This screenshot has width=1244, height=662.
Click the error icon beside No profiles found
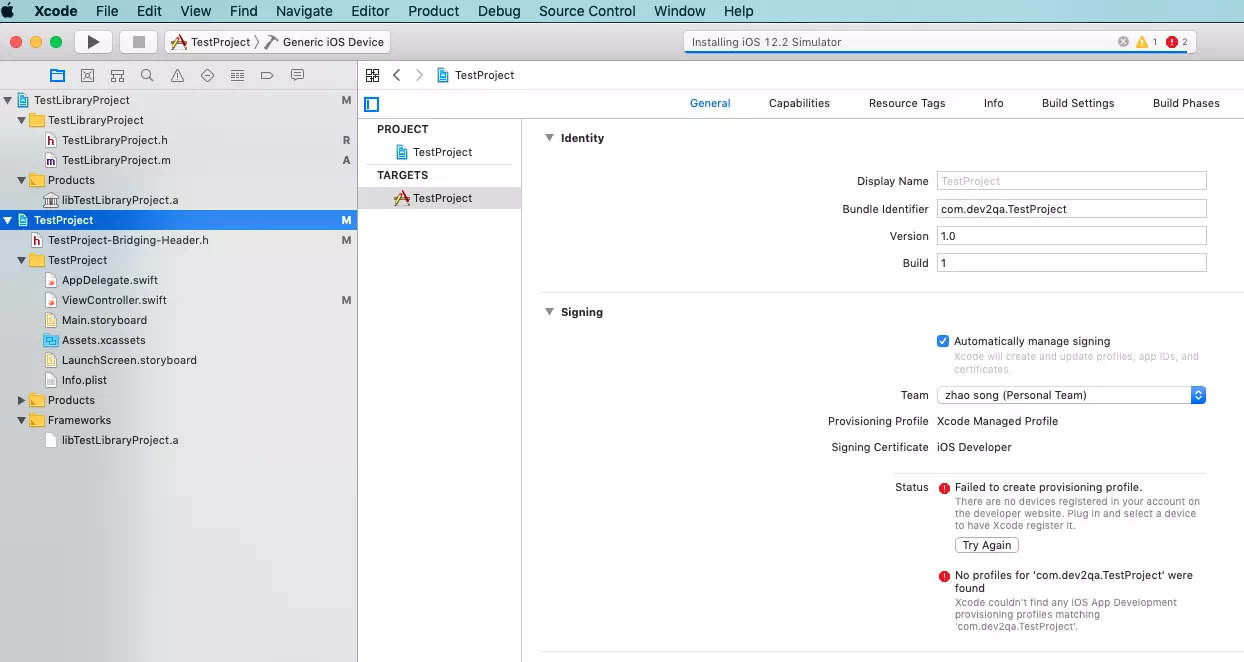944,576
